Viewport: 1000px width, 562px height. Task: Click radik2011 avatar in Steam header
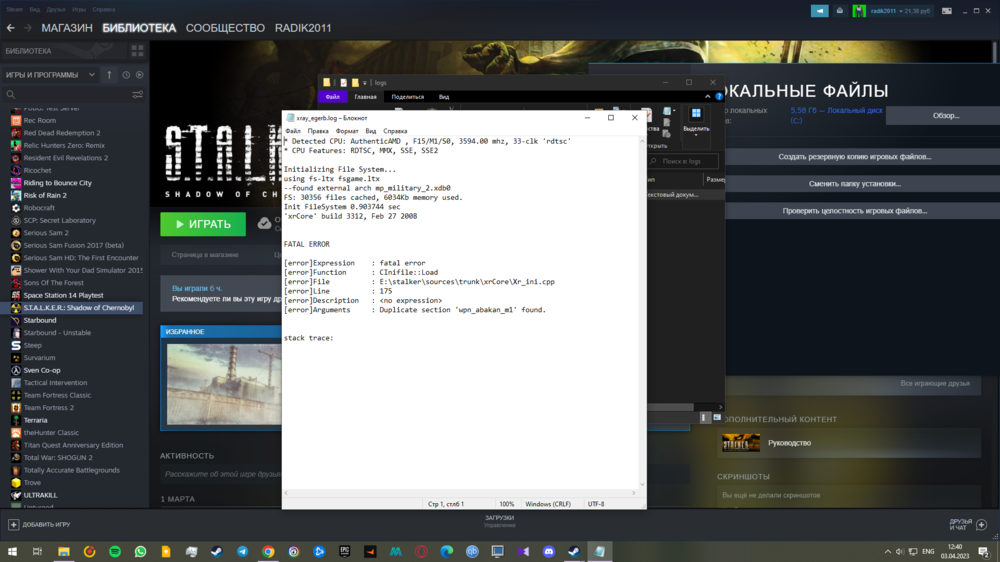[x=859, y=11]
